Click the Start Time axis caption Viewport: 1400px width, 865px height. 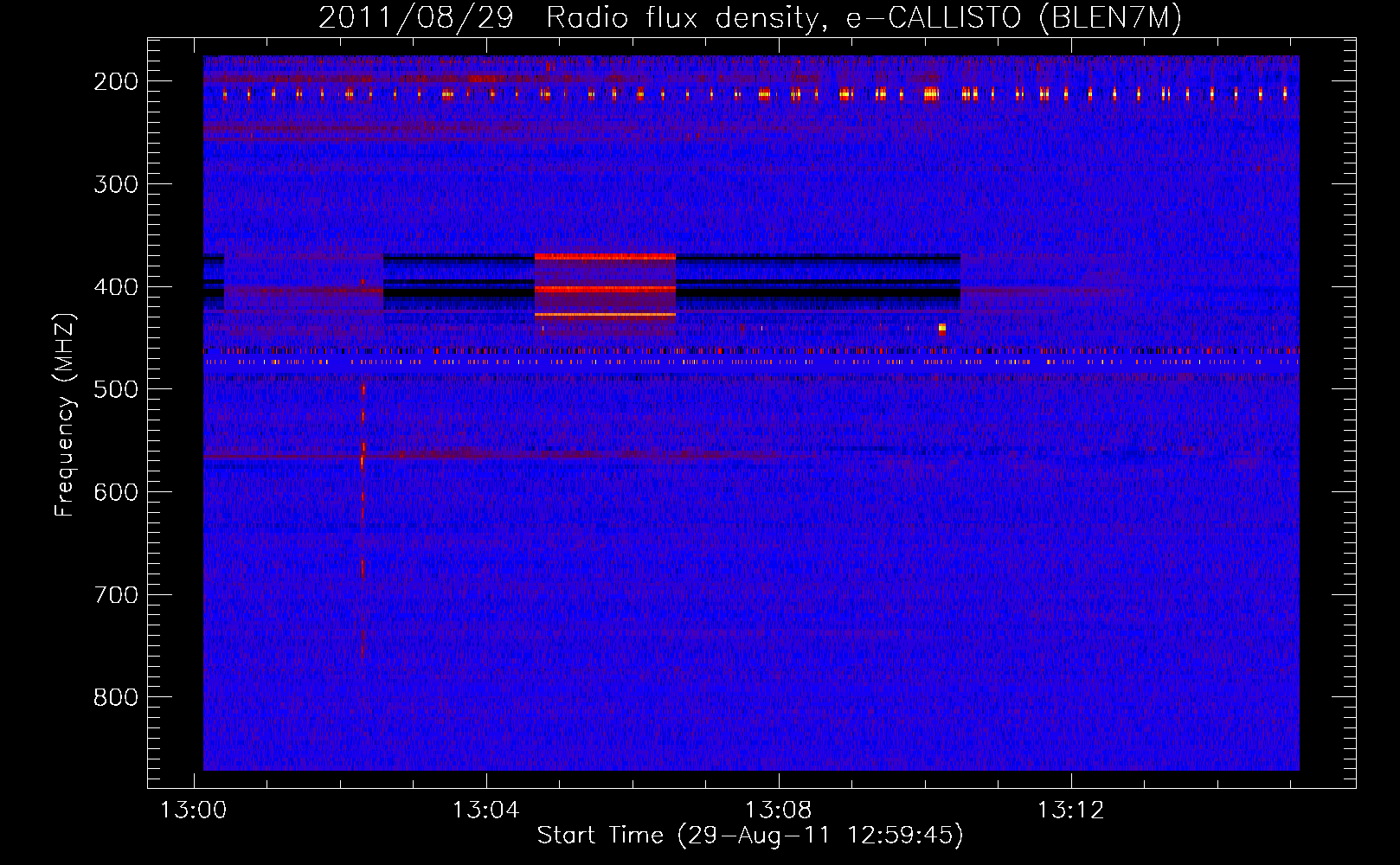tap(750, 836)
